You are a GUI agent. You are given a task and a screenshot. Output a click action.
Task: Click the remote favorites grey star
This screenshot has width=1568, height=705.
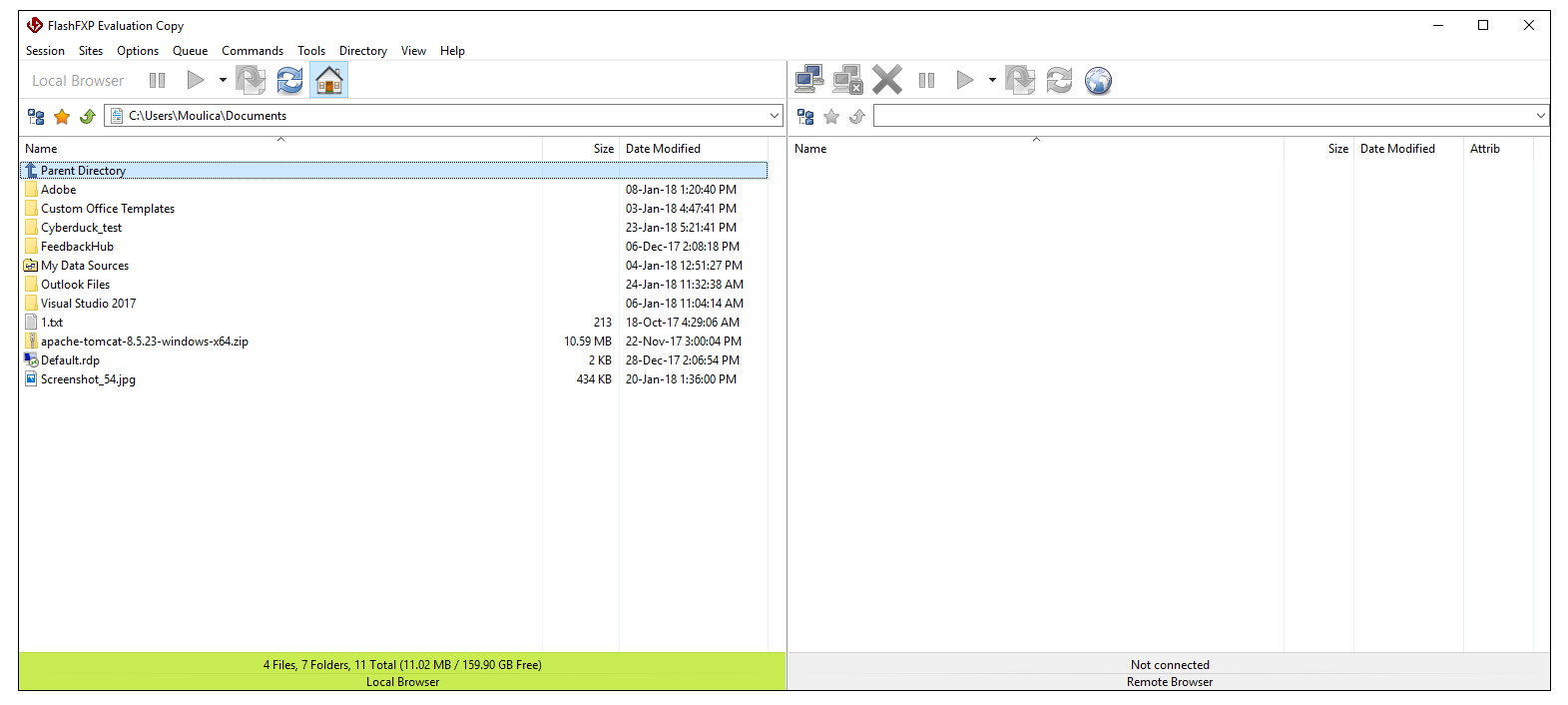[x=831, y=117]
